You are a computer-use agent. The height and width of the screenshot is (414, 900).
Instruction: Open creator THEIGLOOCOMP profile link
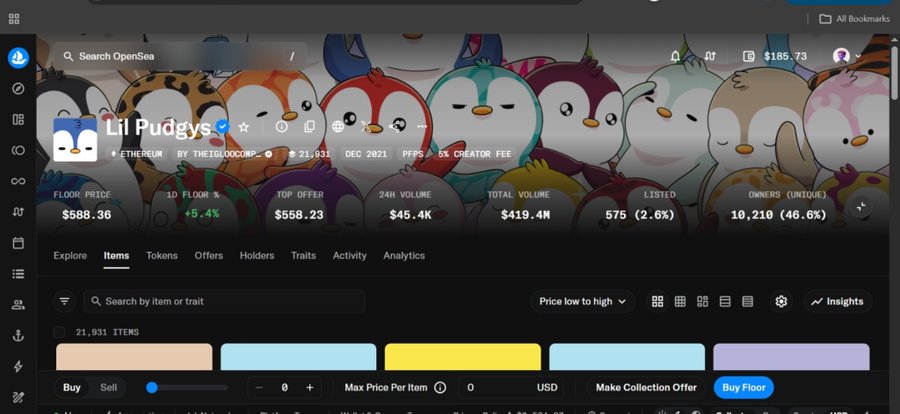coord(224,154)
